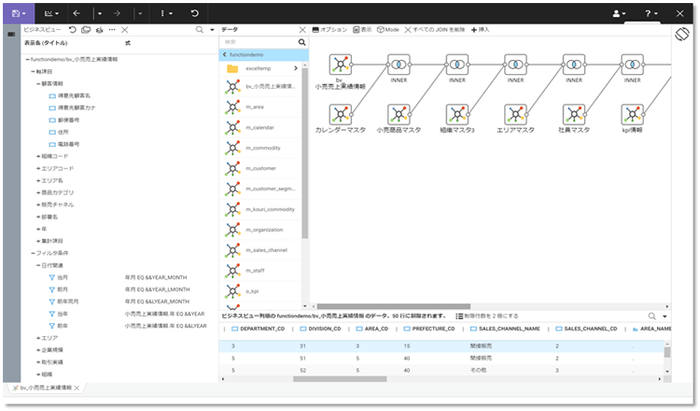The image size is (700, 411).
Task: Click the data panel search input field
Action: [258, 42]
